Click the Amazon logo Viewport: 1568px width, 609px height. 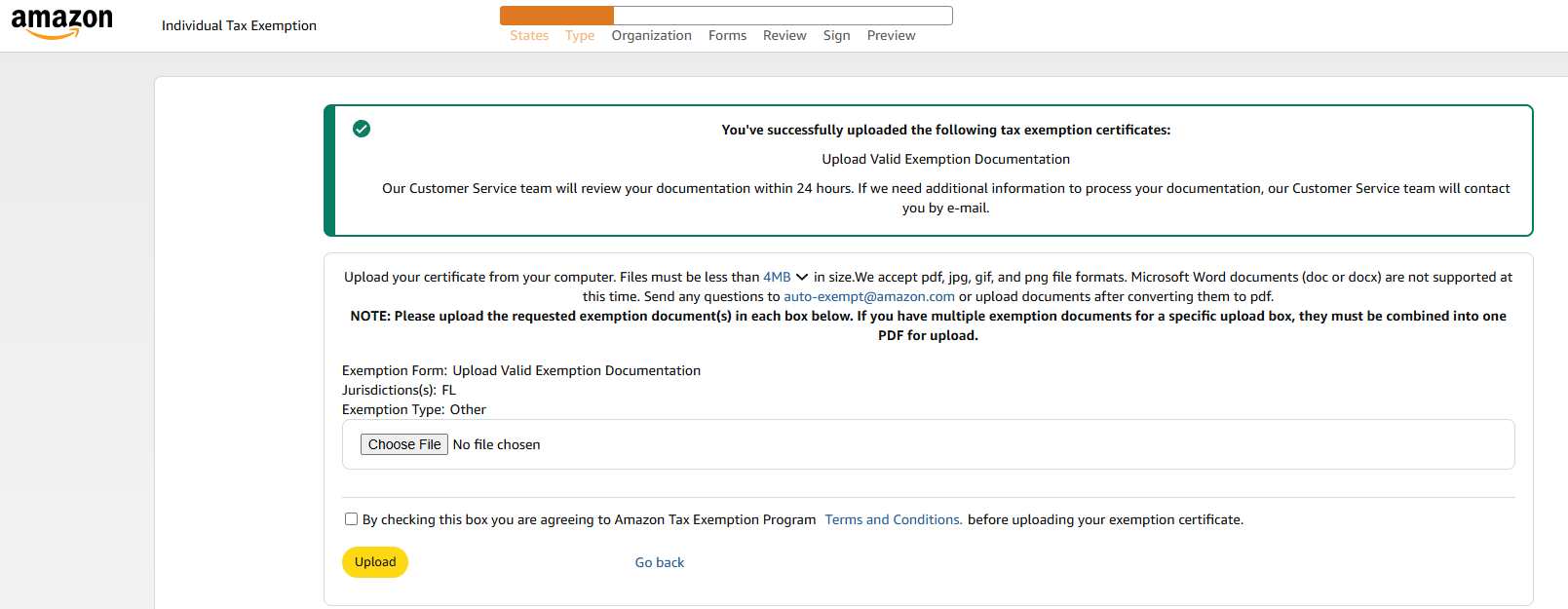click(x=61, y=22)
